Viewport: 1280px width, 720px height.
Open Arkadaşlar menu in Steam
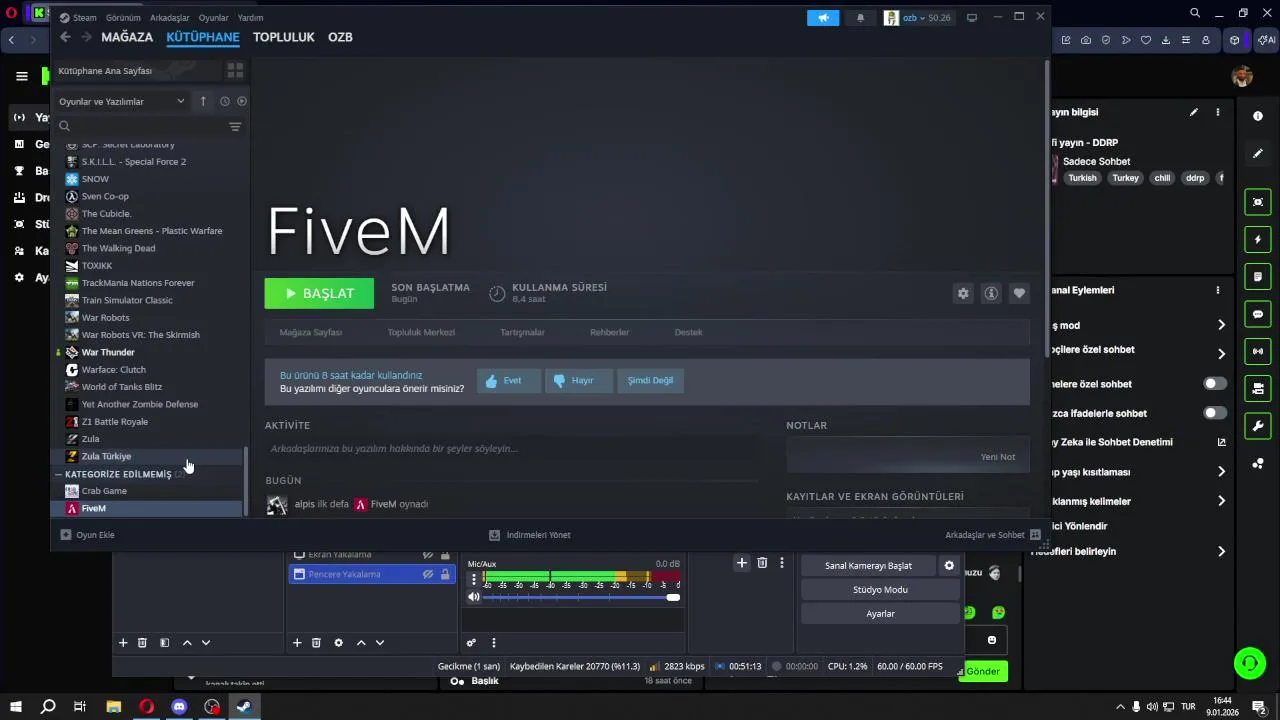[x=170, y=18]
